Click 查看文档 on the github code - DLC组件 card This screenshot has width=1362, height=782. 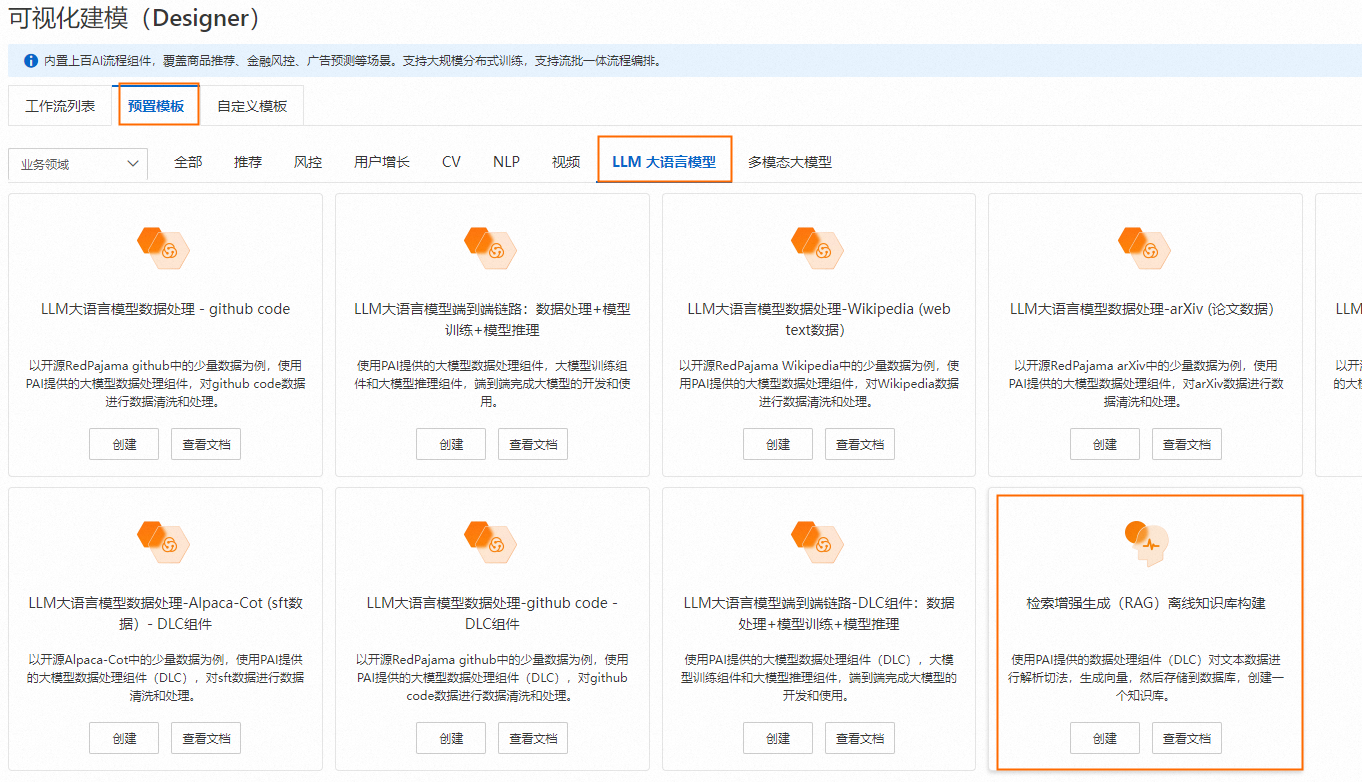click(x=533, y=738)
